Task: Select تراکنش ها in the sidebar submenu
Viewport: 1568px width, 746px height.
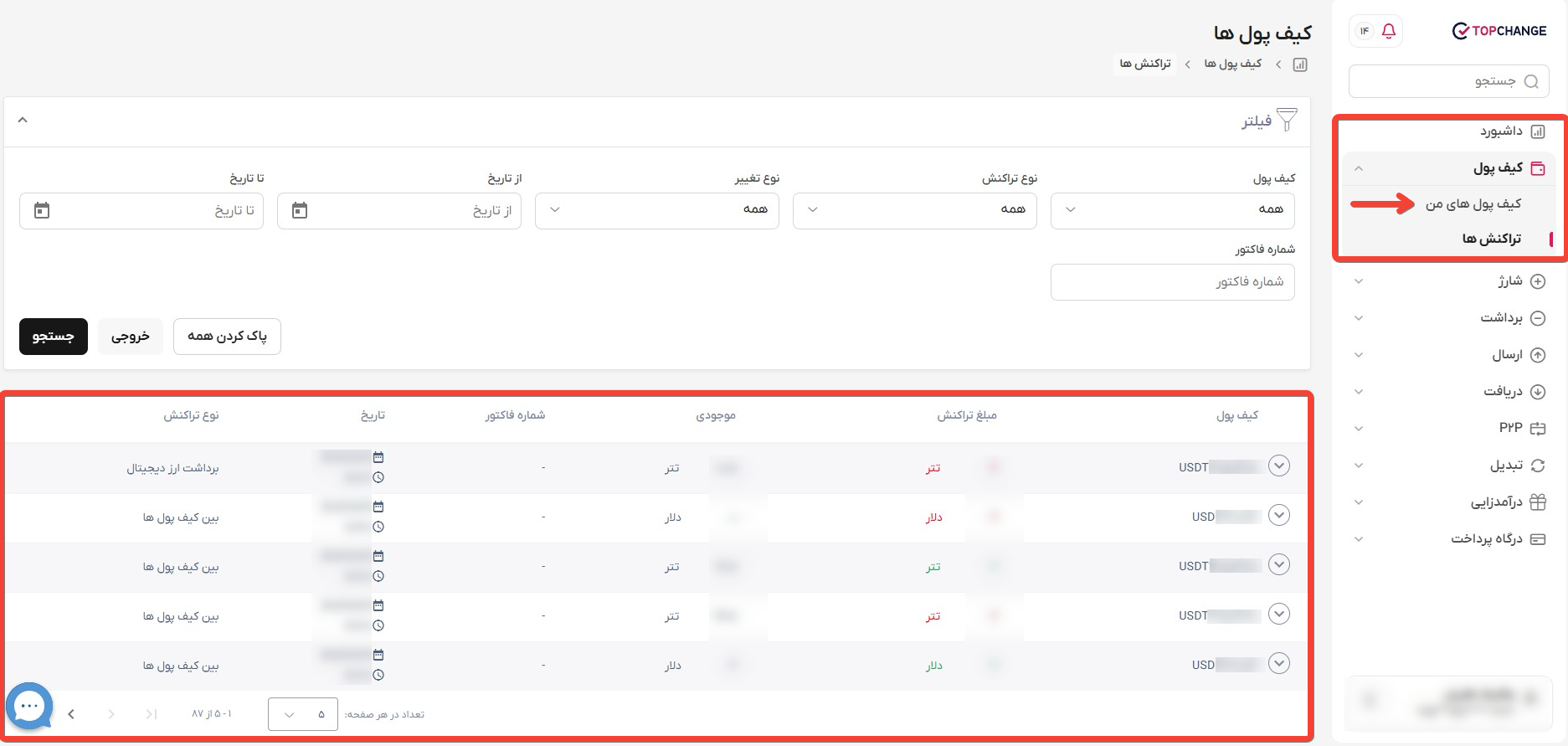Action: pos(1491,239)
